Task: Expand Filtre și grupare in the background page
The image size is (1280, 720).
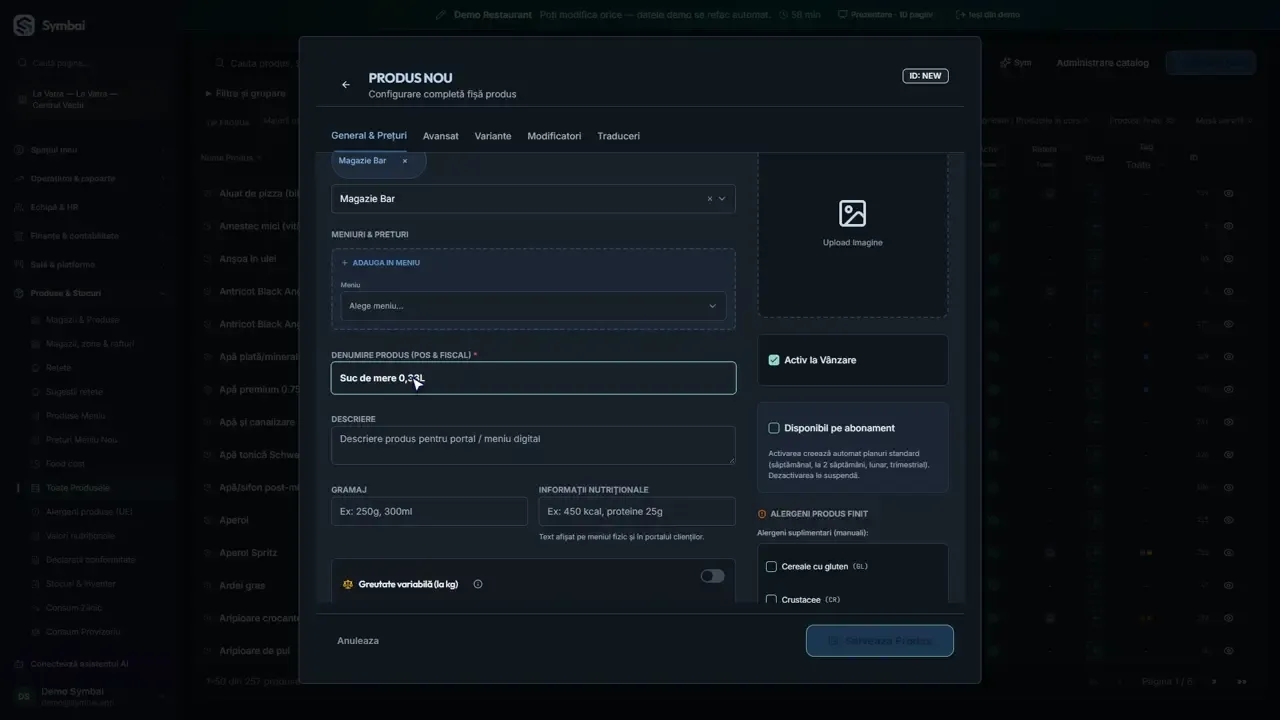Action: point(246,94)
